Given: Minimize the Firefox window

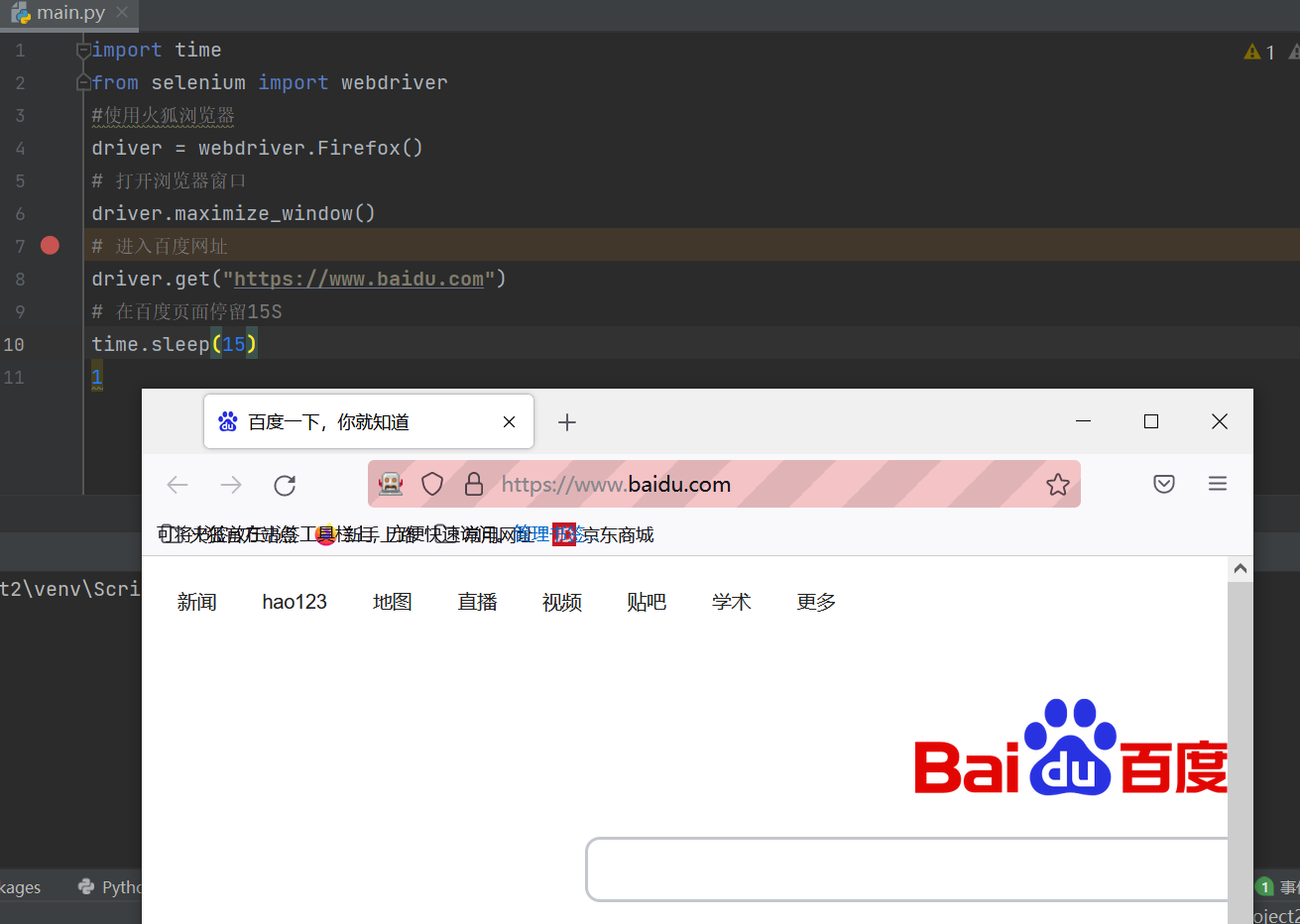Looking at the screenshot, I should click(x=1084, y=421).
